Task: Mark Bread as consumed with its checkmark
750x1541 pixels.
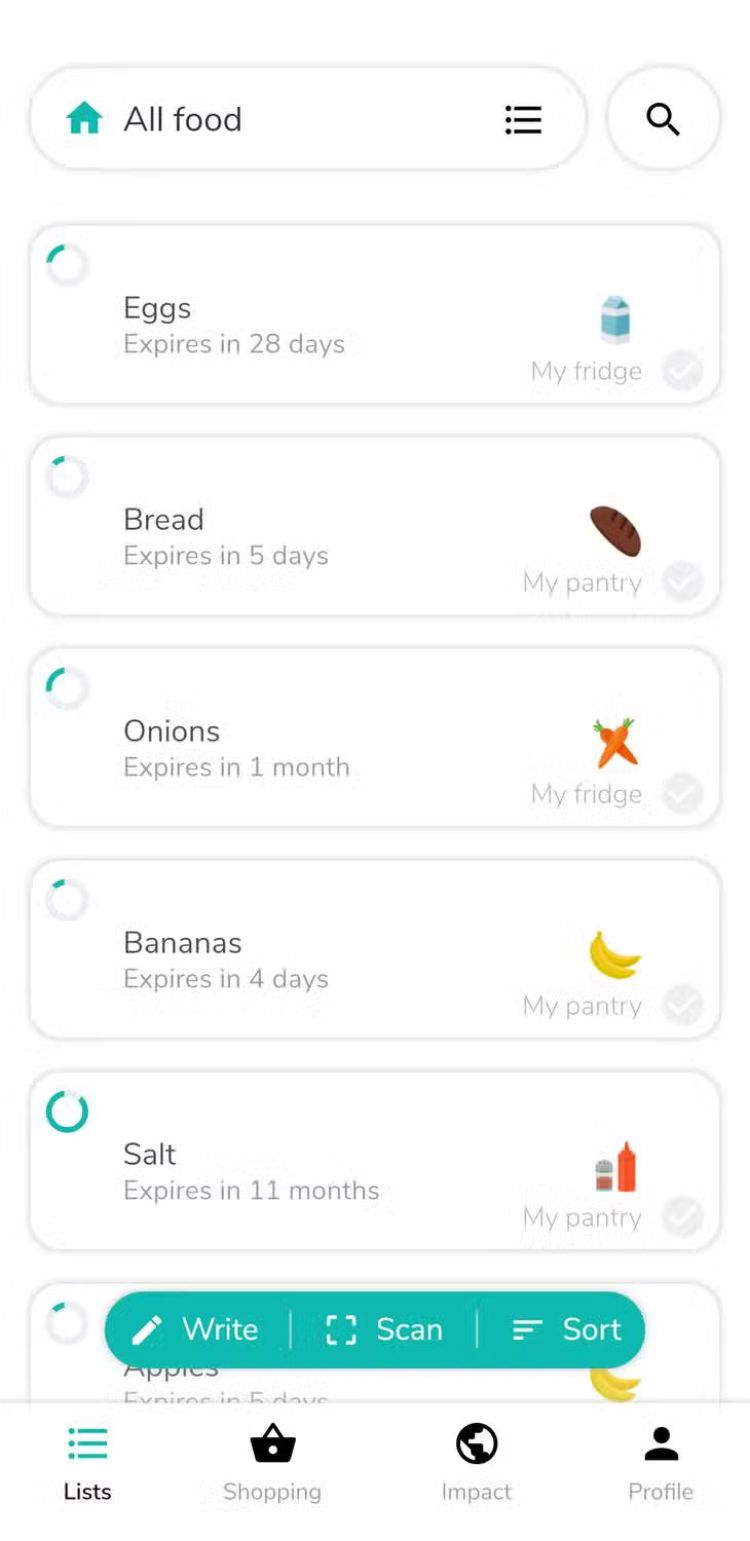Action: point(683,582)
